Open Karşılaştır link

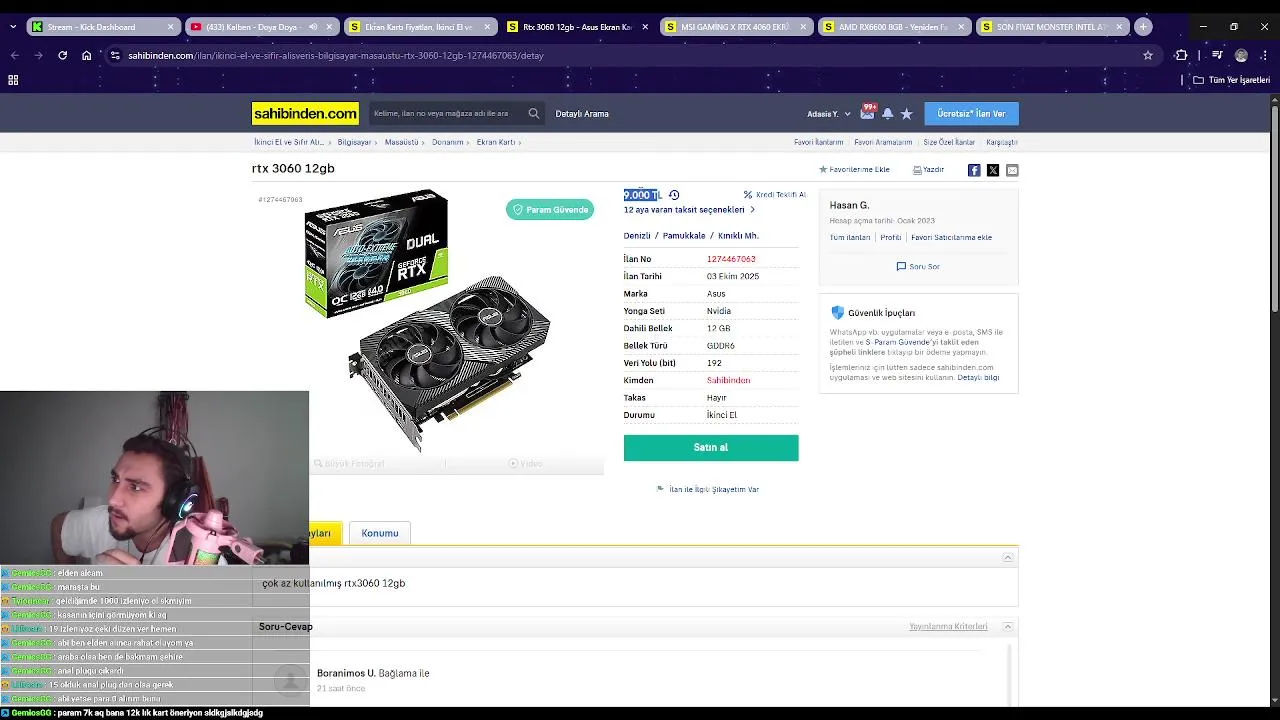pyautogui.click(x=1002, y=142)
